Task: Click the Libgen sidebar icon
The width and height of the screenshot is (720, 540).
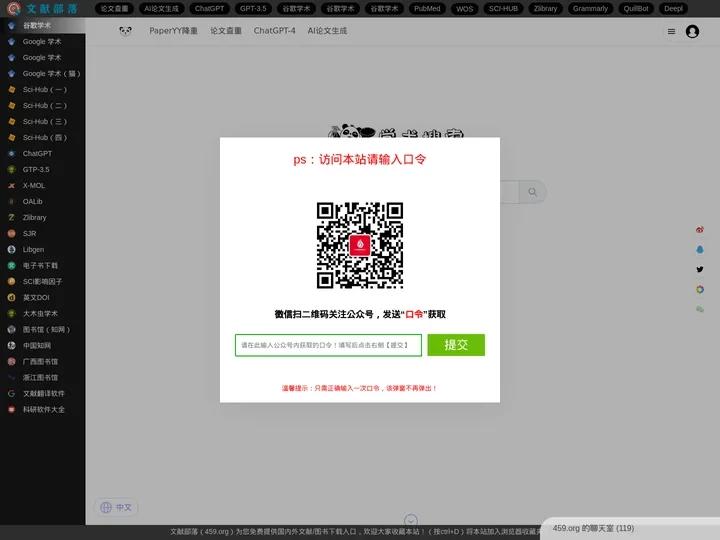Action: 11,249
